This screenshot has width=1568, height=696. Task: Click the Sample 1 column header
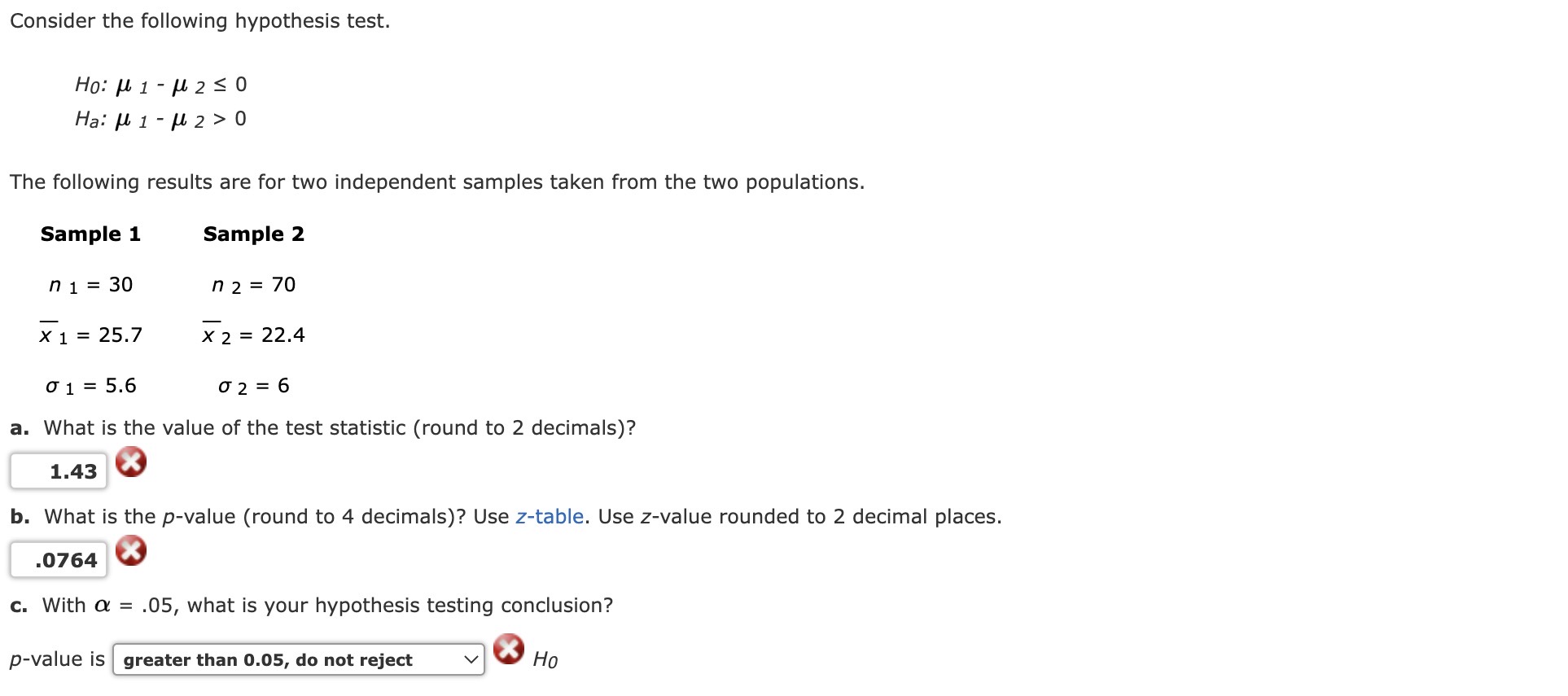tap(91, 234)
